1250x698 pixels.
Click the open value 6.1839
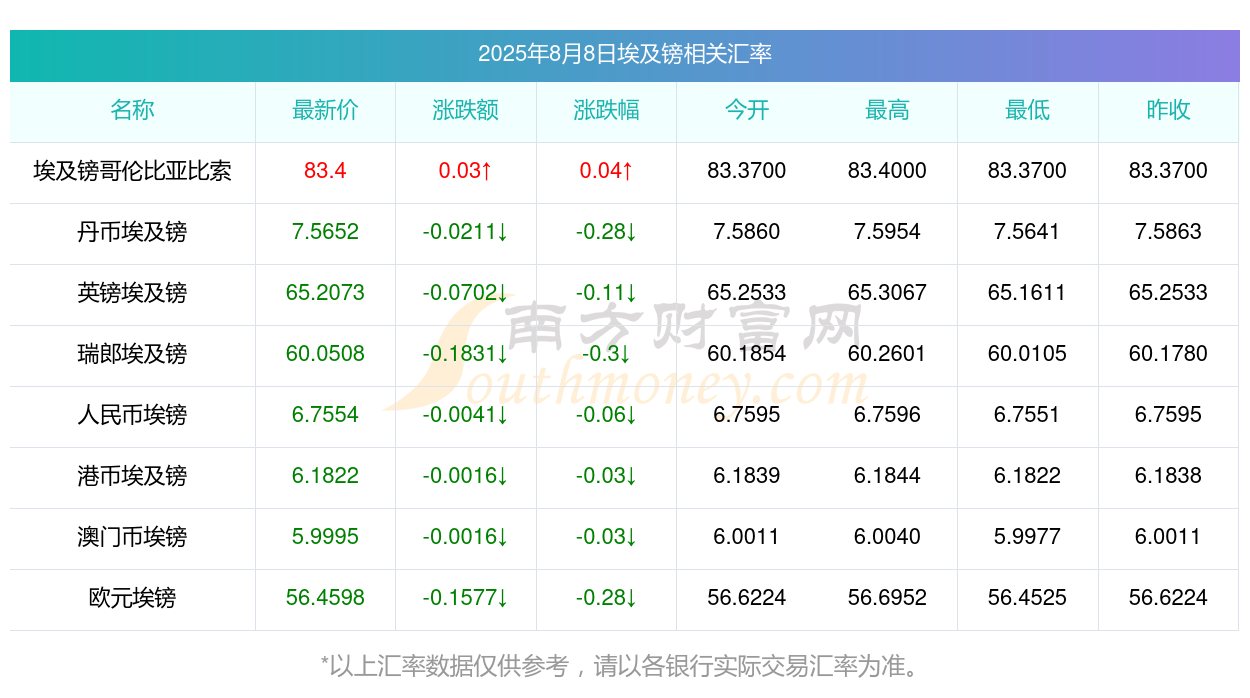click(747, 476)
